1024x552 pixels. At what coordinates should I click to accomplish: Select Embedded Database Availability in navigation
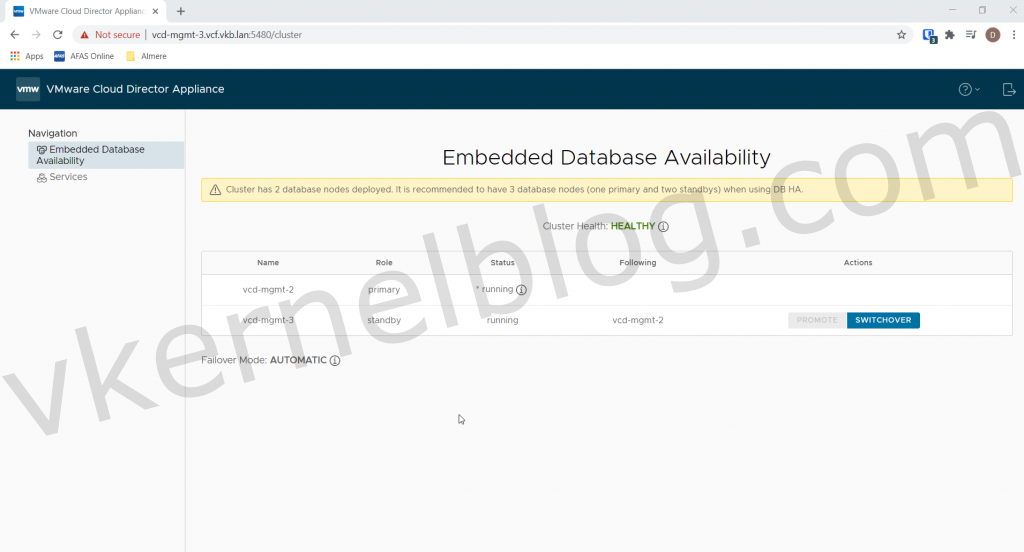106,155
